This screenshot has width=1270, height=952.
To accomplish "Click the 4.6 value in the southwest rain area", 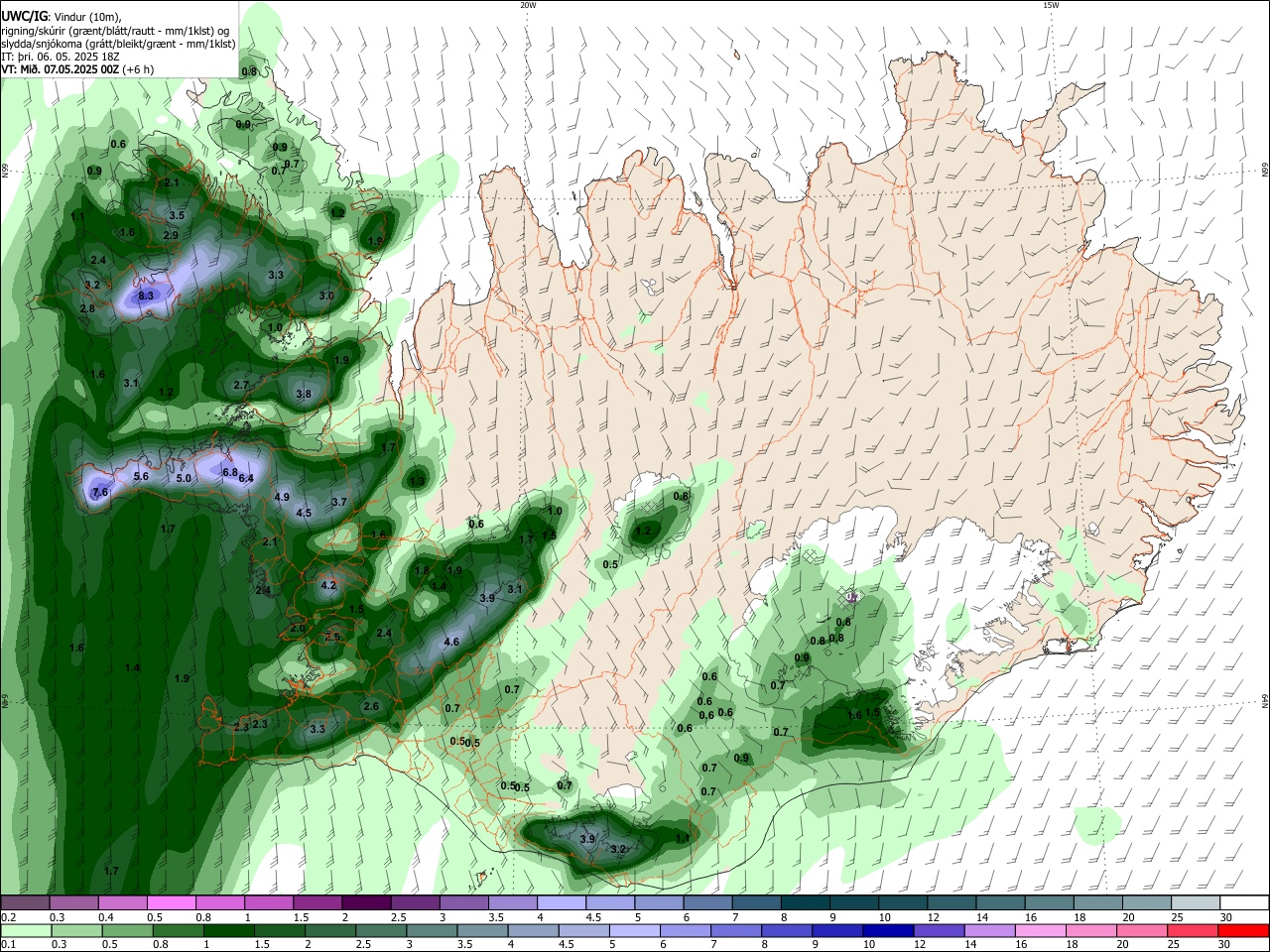I will tap(451, 643).
